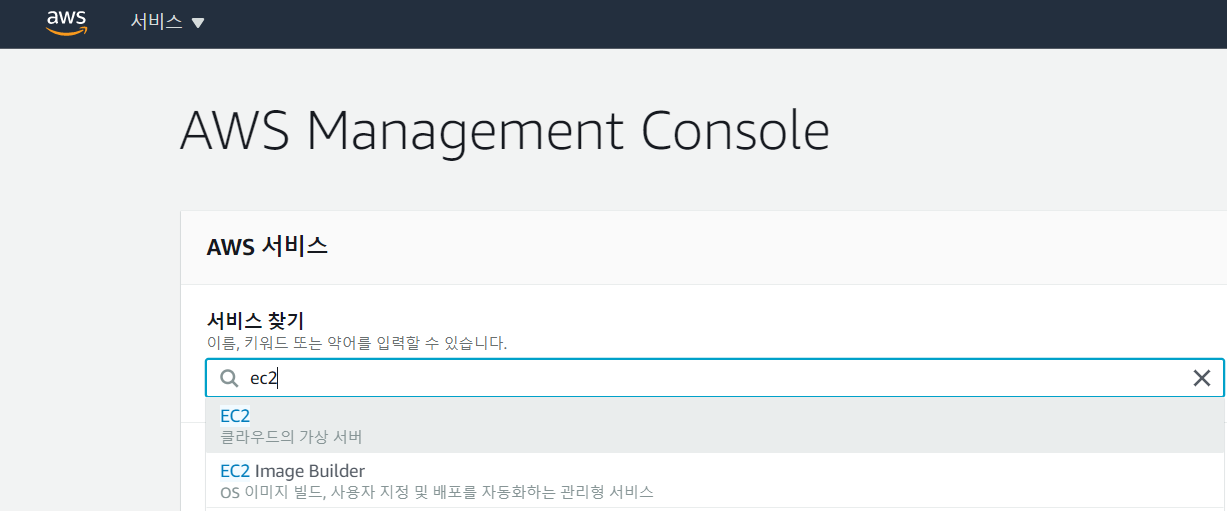The width and height of the screenshot is (1227, 511).
Task: Click the helper text below 서비스 찾기
Action: (356, 343)
